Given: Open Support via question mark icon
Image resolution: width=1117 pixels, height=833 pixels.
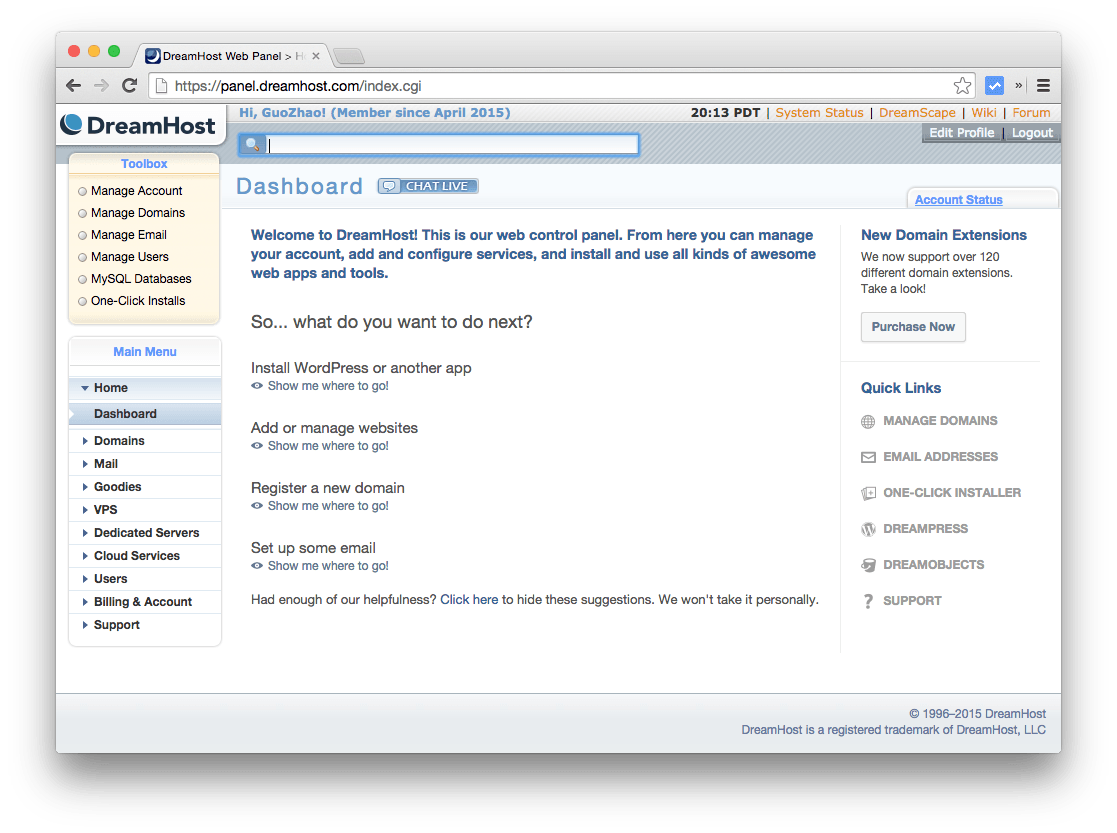Looking at the screenshot, I should [867, 601].
